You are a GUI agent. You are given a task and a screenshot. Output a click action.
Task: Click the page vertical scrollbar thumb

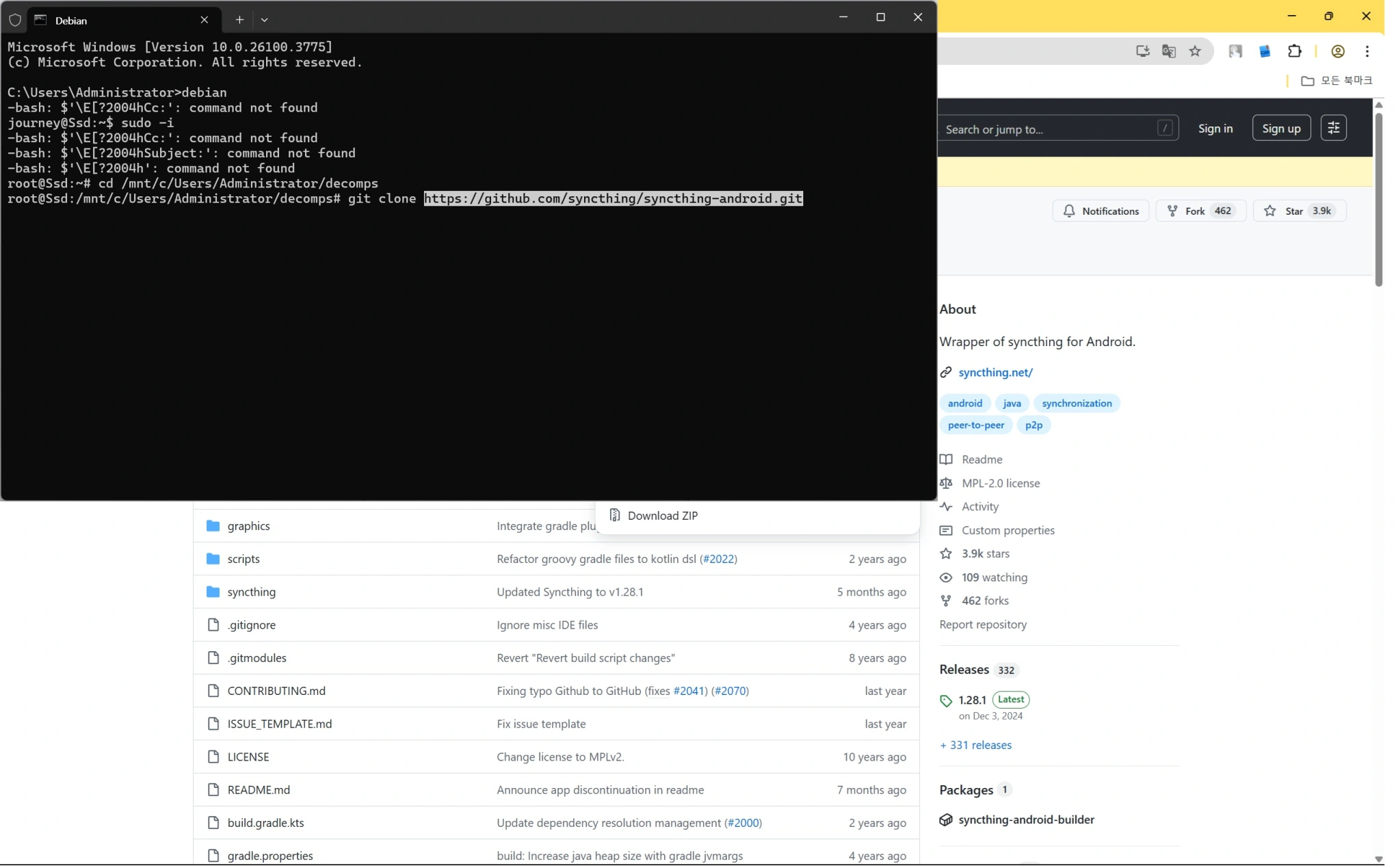pos(1378,198)
